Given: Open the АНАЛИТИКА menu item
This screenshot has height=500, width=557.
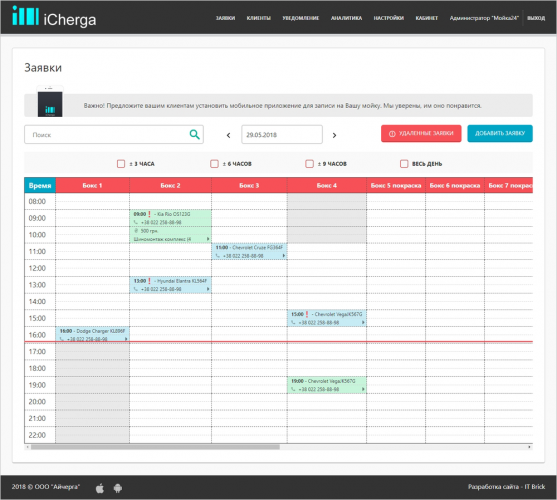Looking at the screenshot, I should pos(346,18).
